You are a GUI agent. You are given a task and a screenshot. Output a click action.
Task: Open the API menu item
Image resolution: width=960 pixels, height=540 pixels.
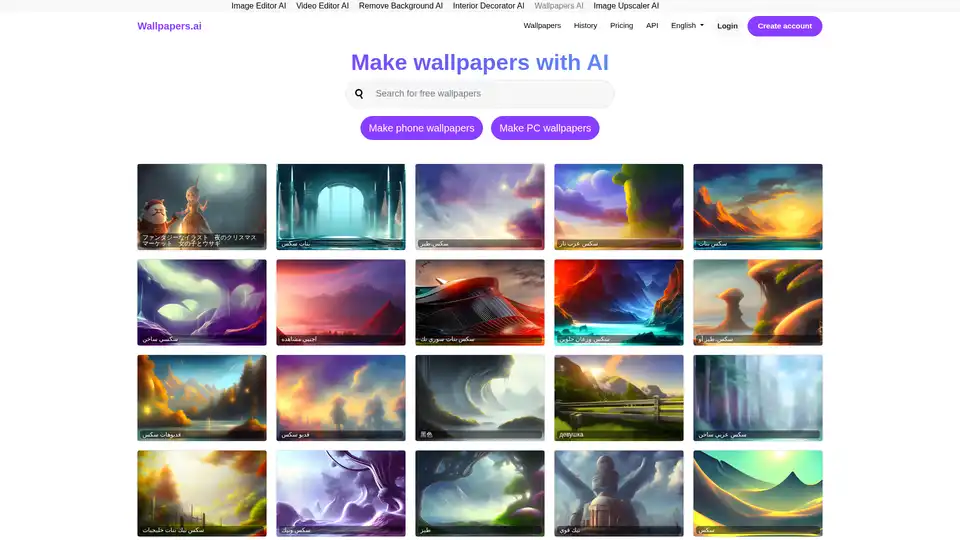[652, 26]
